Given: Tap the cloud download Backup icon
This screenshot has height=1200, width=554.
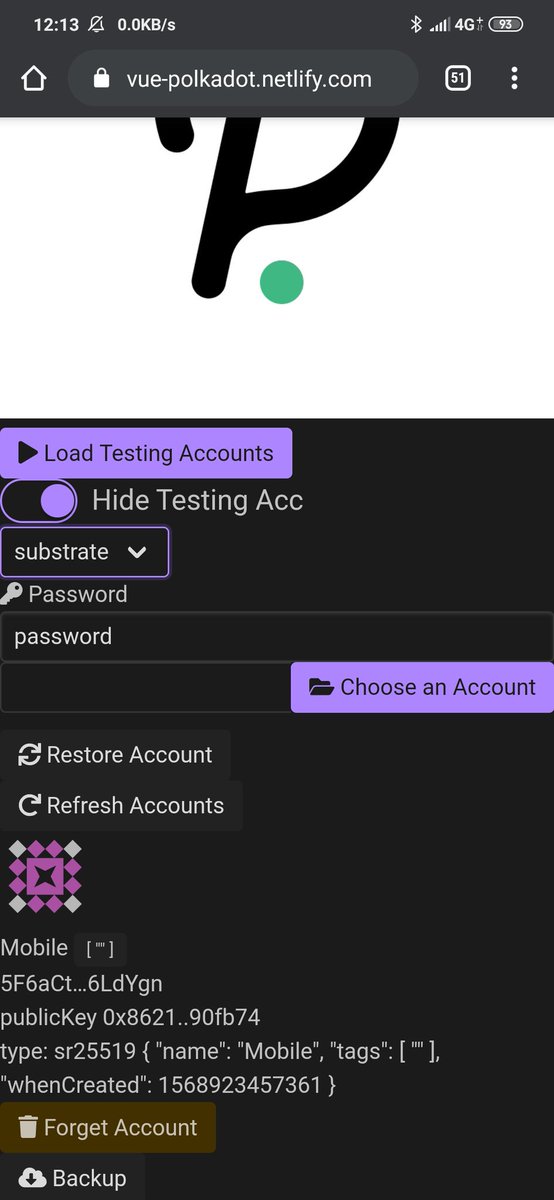Looking at the screenshot, I should point(32,1178).
